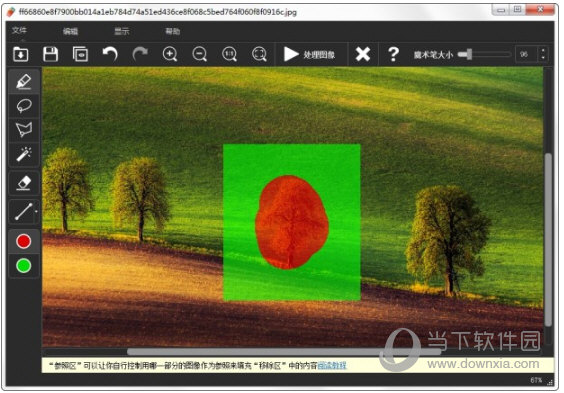Select the lasso tool
Viewport: 564px width, 393px height.
[24, 106]
